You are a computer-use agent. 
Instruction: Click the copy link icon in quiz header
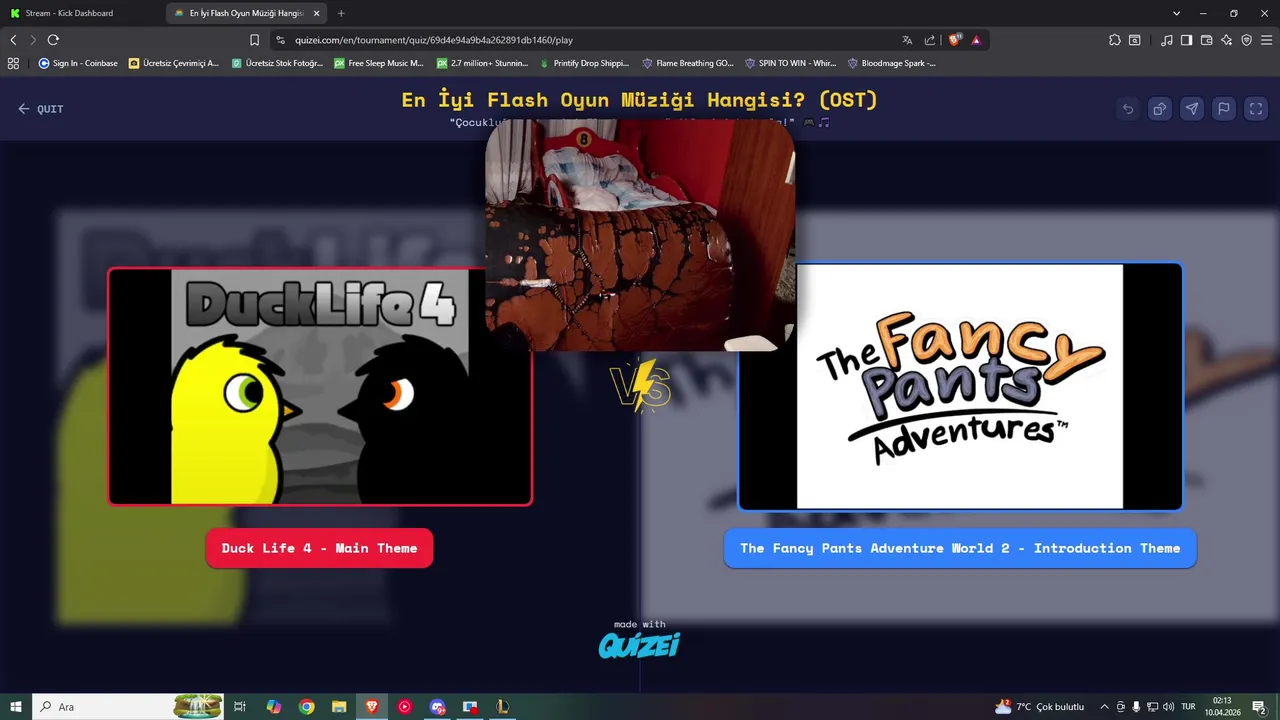[x=1160, y=109]
